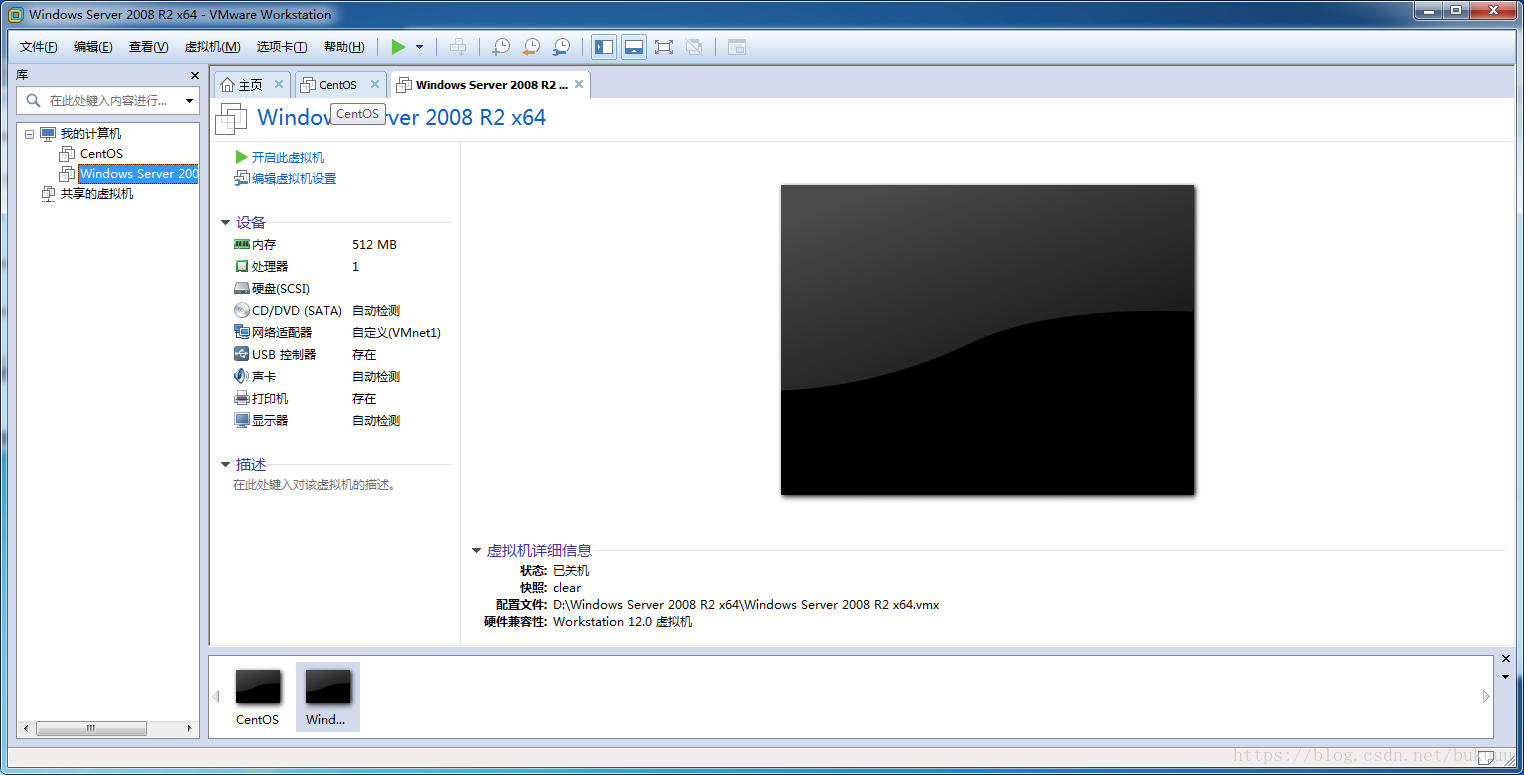Open the 编辑(E) menu

point(93,47)
